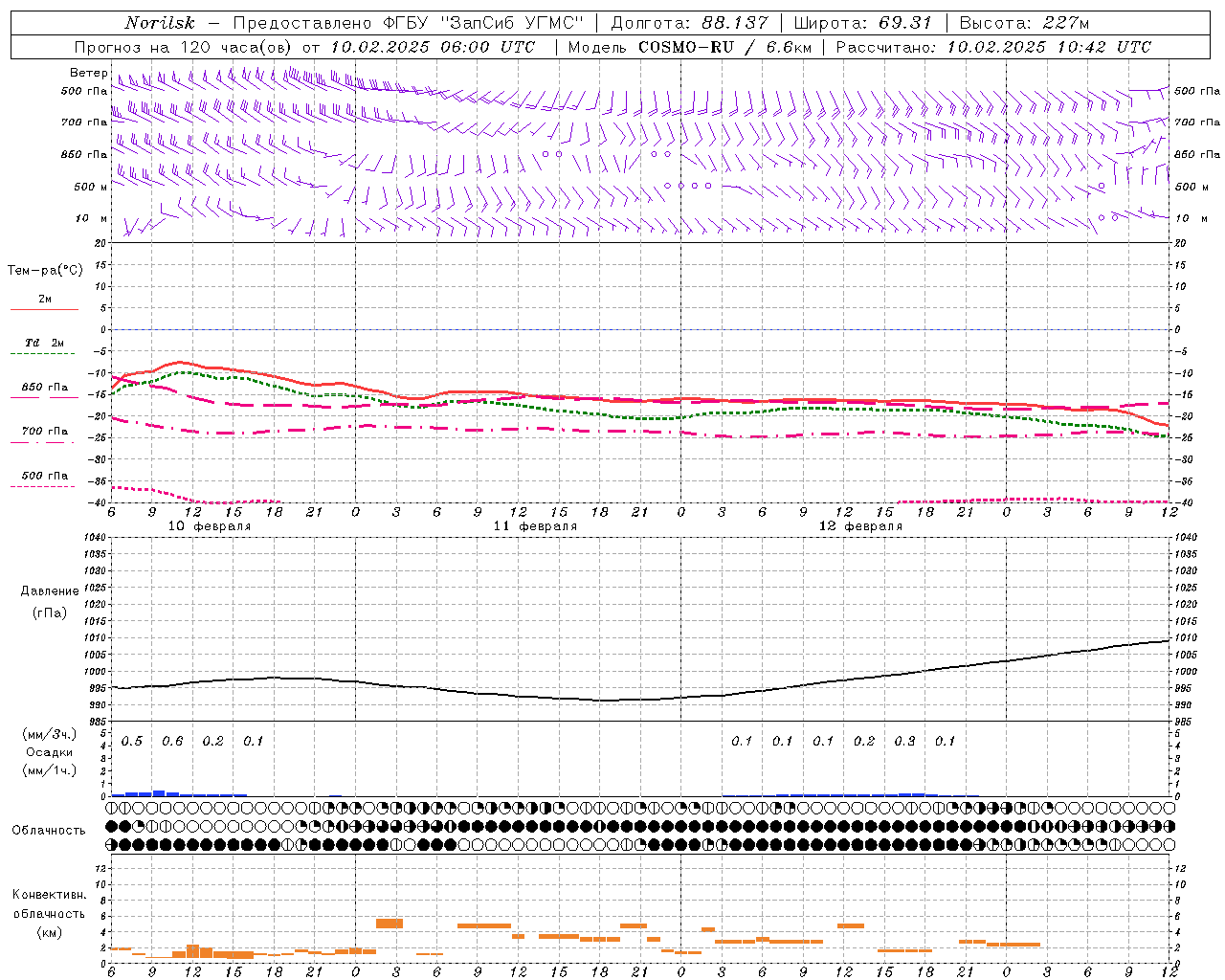Click the "10 м" wind level label on left axis
Viewport: 1225px width, 980px height.
92,219
